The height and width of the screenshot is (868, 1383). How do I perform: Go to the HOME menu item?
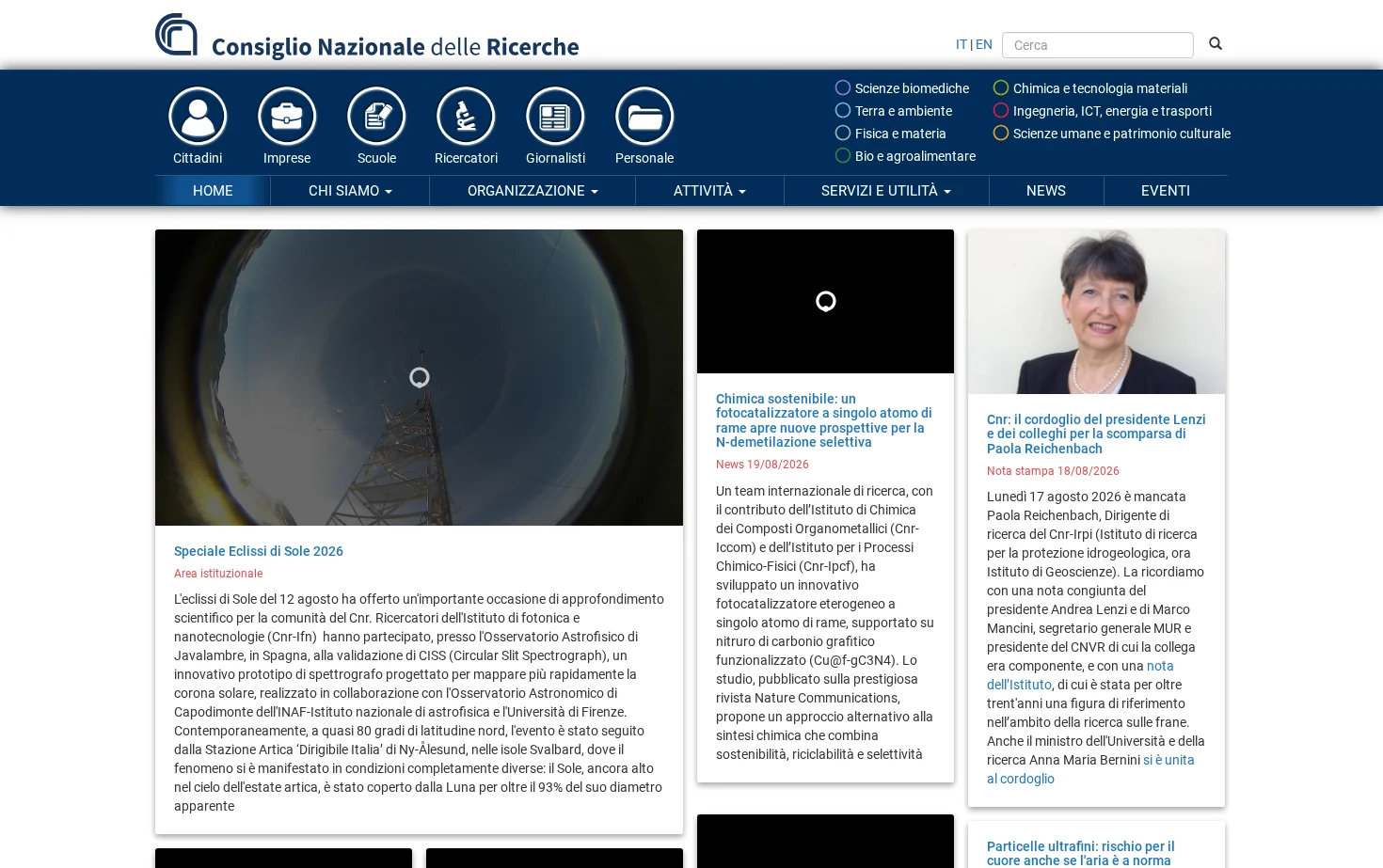coord(213,191)
